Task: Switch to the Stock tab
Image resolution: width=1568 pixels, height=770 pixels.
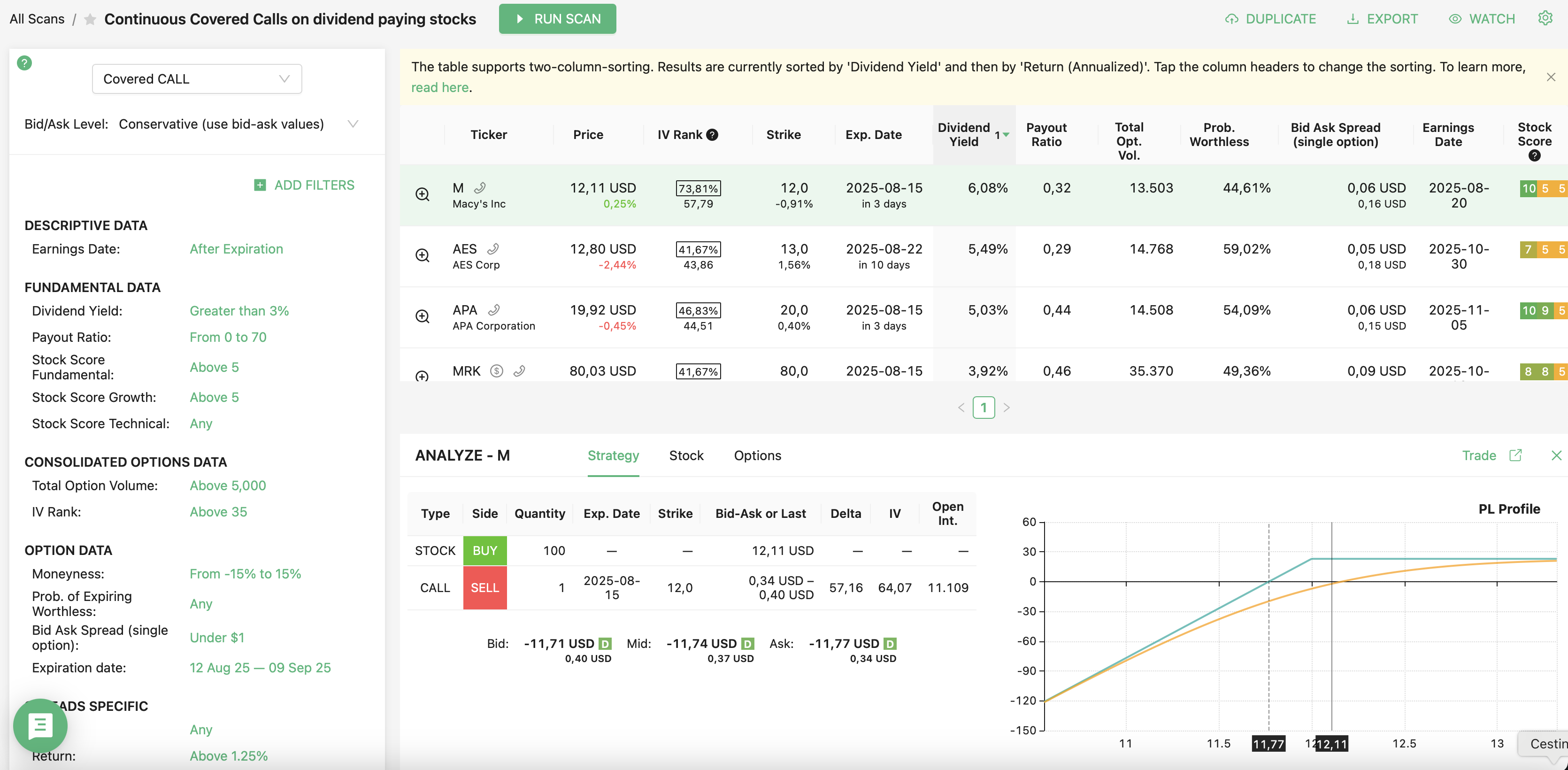Action: click(x=686, y=455)
